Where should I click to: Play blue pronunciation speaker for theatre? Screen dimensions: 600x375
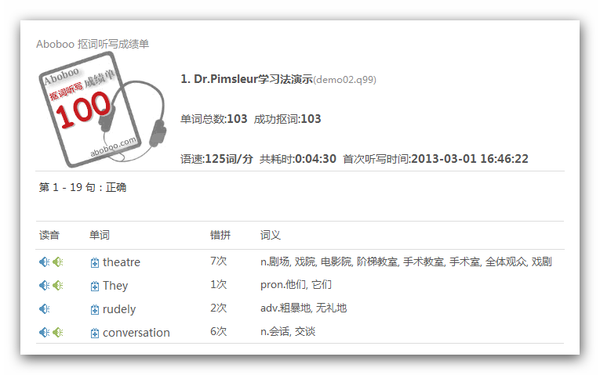pos(44,262)
